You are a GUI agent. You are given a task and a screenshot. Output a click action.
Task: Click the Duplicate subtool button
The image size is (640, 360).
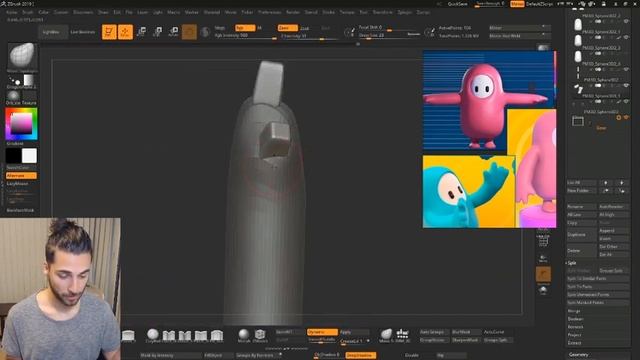pos(581,235)
